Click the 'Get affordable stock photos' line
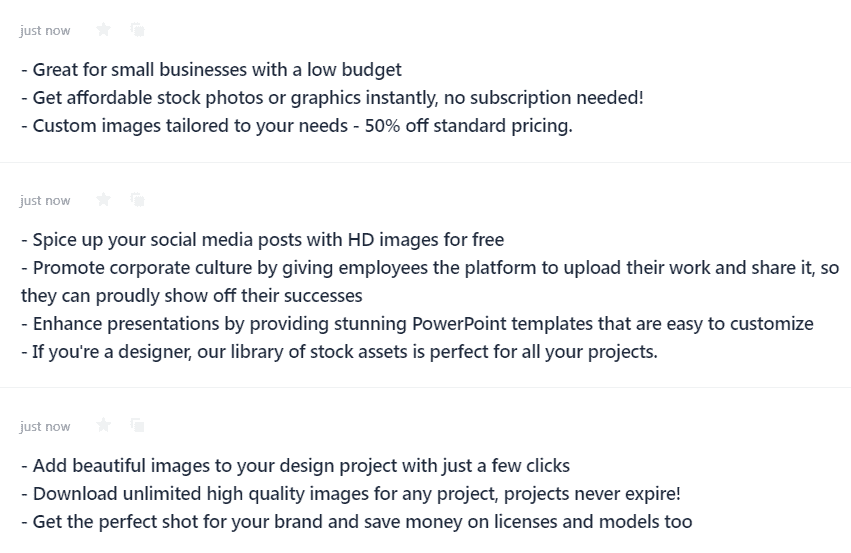Image resolution: width=851 pixels, height=553 pixels. click(333, 98)
